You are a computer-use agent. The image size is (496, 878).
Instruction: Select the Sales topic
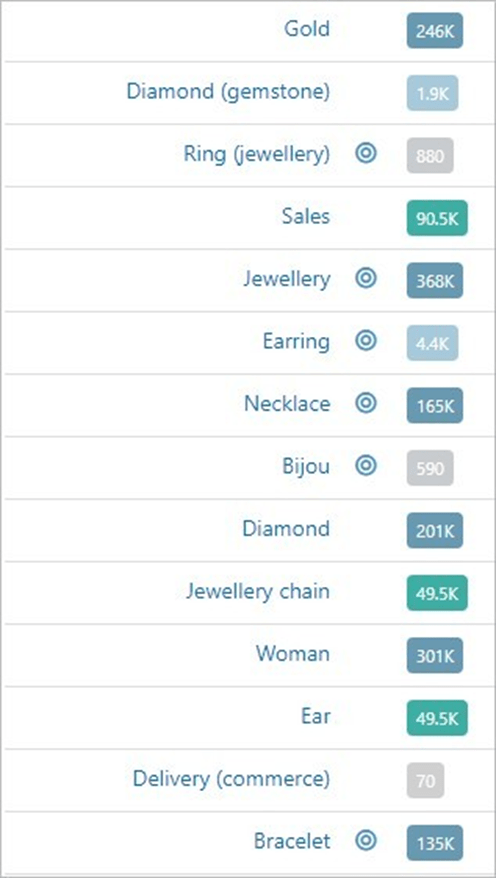306,216
